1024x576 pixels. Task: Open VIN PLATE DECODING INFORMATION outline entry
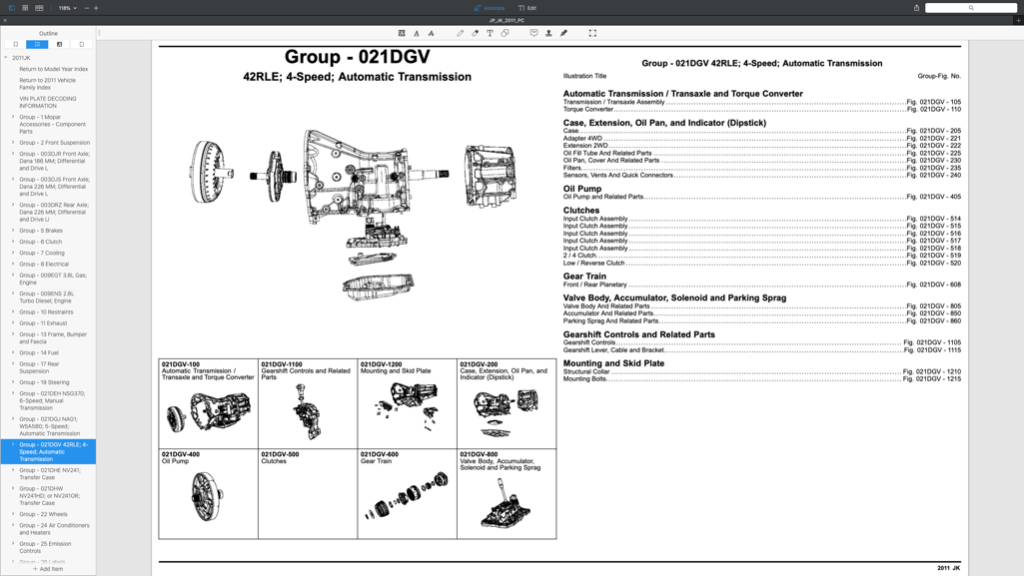coord(48,102)
